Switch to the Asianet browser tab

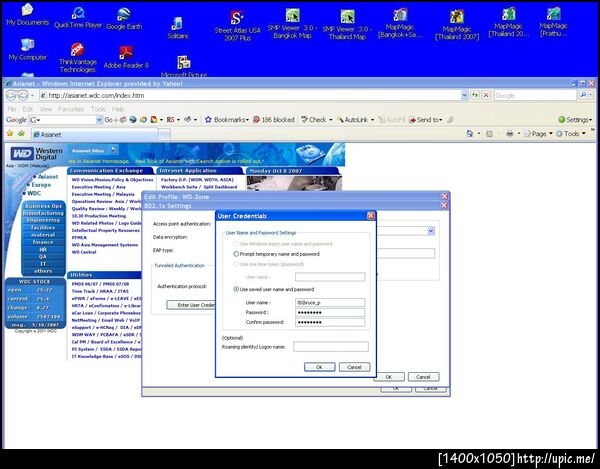[x=94, y=134]
